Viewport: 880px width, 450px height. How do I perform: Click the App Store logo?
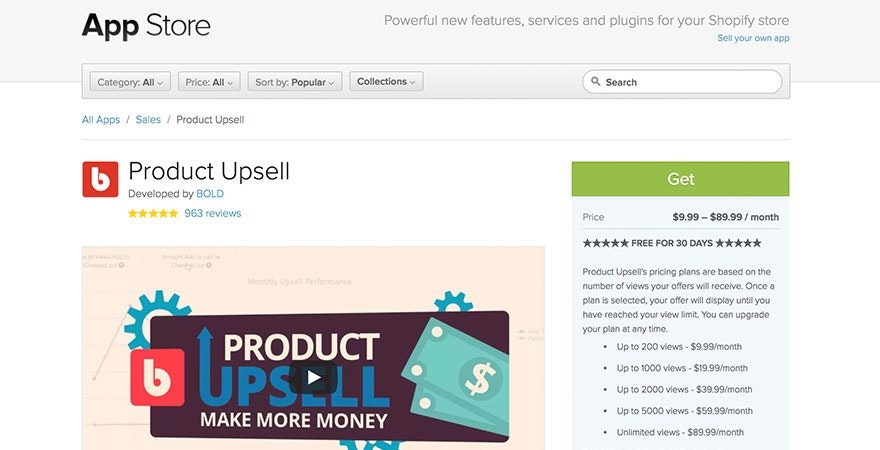tap(146, 25)
